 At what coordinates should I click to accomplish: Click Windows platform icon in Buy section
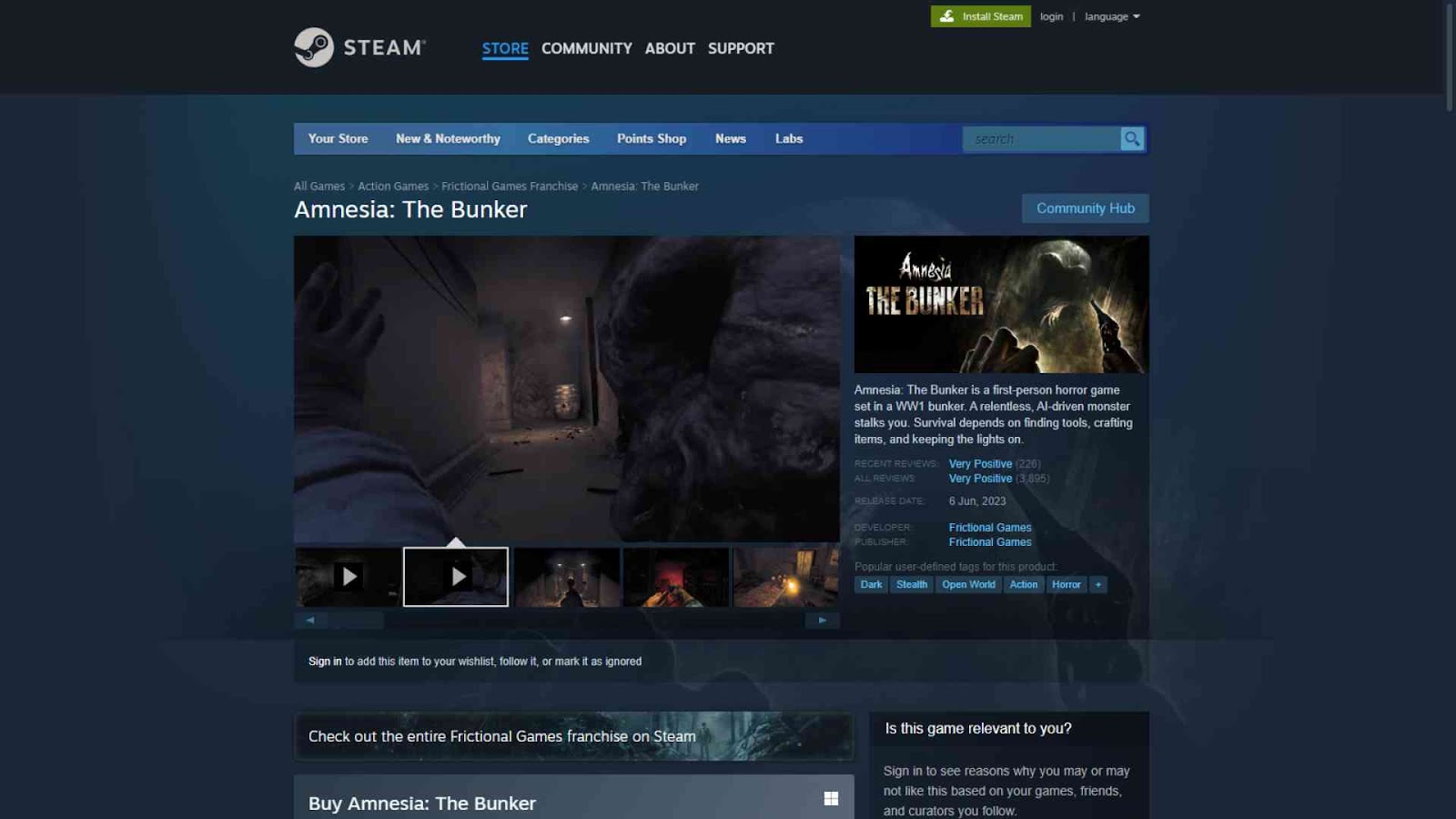pos(831,799)
